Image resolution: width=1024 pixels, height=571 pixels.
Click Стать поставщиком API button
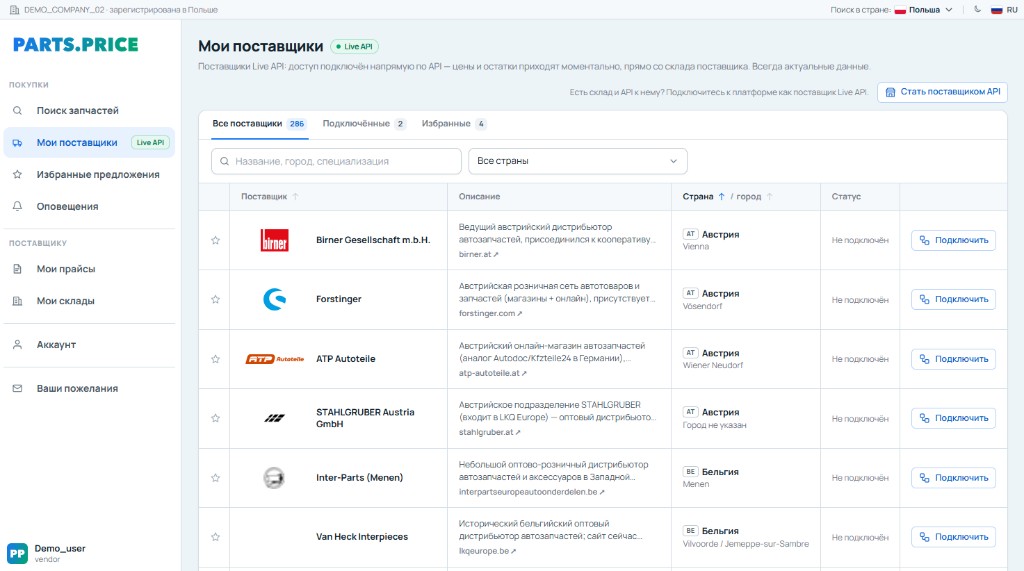click(942, 92)
